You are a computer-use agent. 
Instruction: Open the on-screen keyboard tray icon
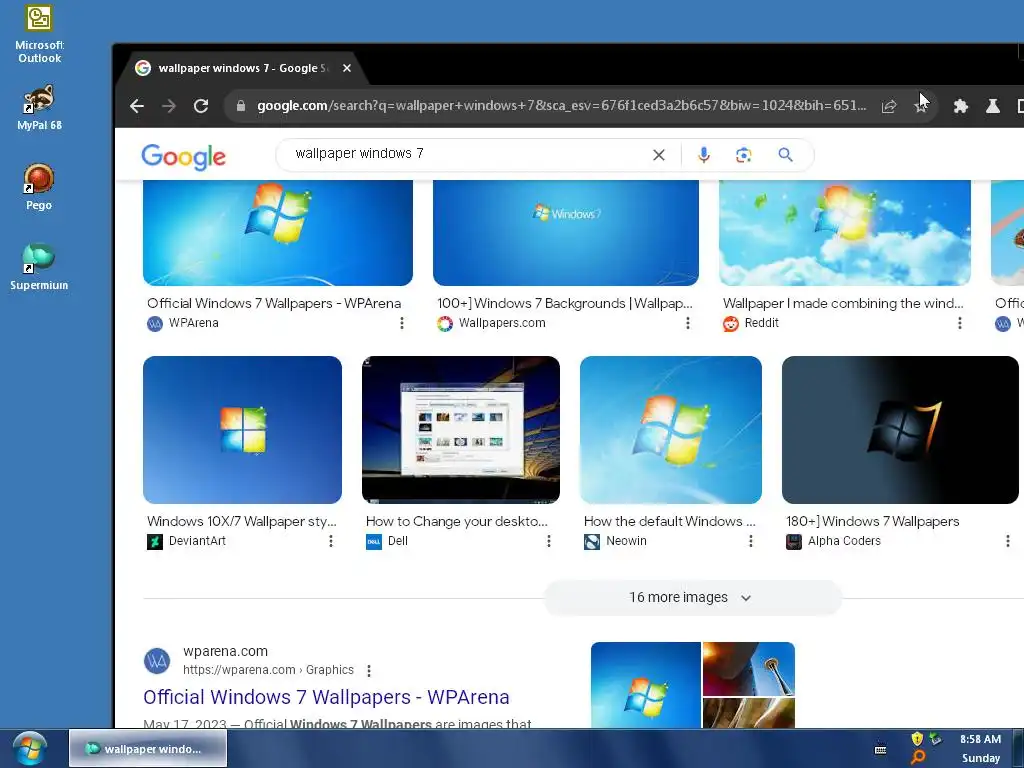coord(880,749)
